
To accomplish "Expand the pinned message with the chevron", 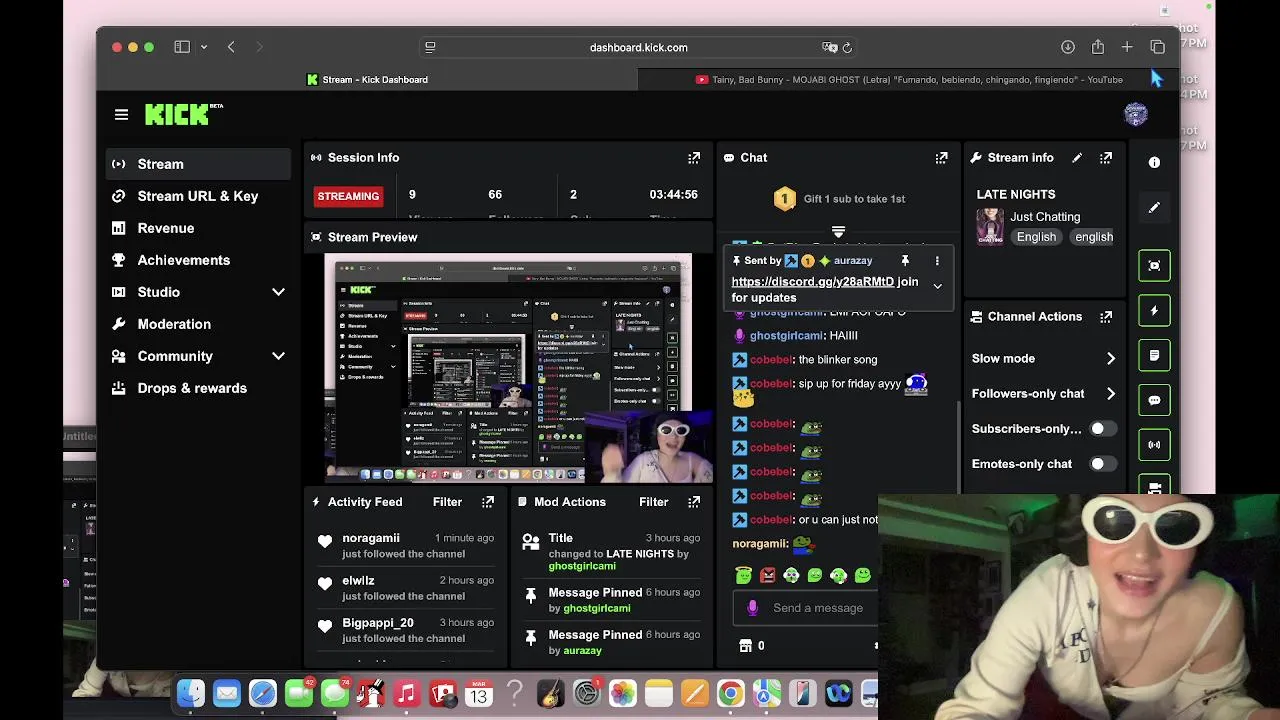I will point(937,287).
